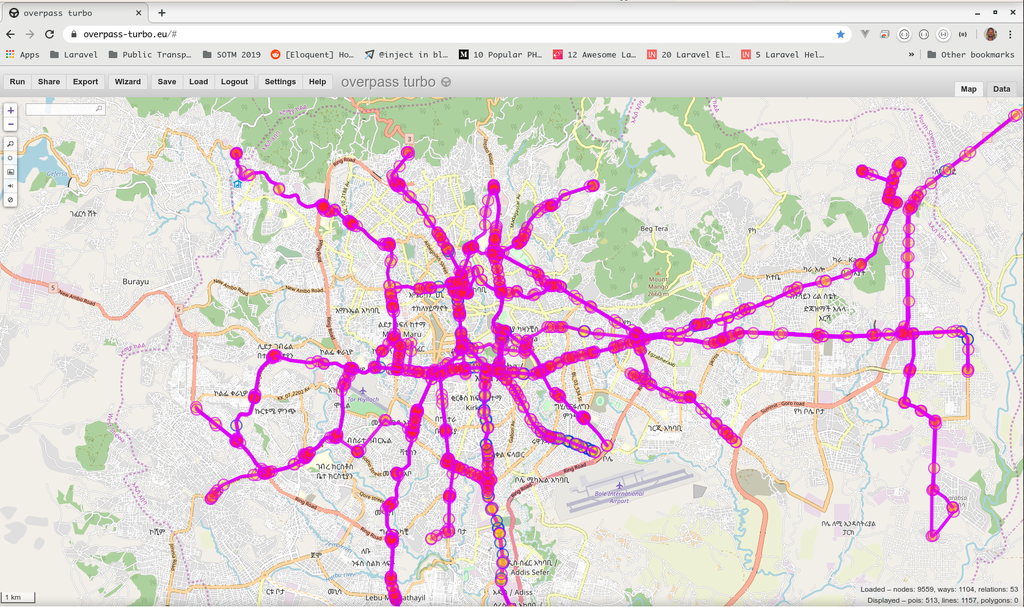Click the Burayu place label on the map

click(x=136, y=282)
